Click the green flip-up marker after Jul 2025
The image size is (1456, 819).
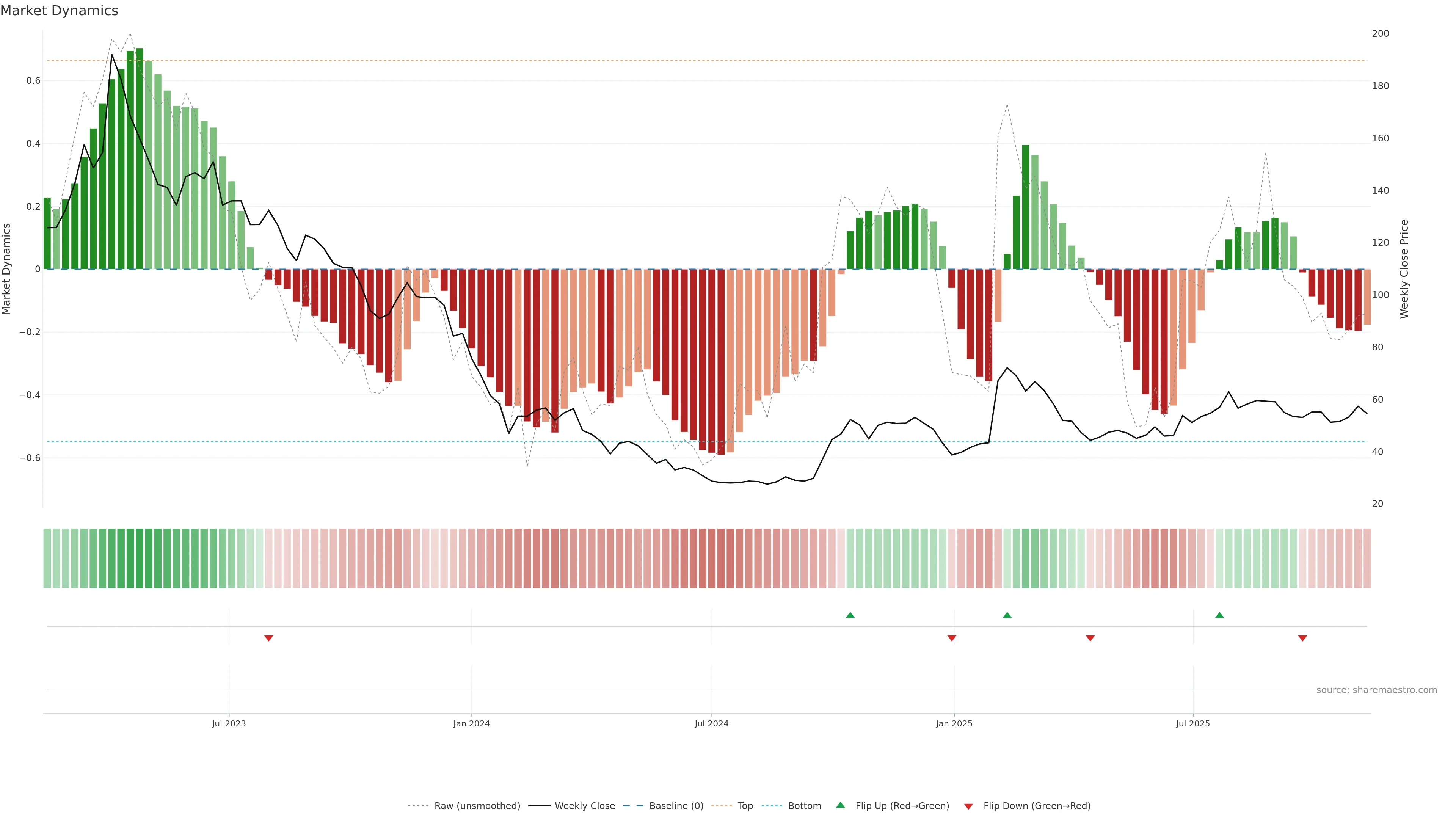tap(1220, 615)
